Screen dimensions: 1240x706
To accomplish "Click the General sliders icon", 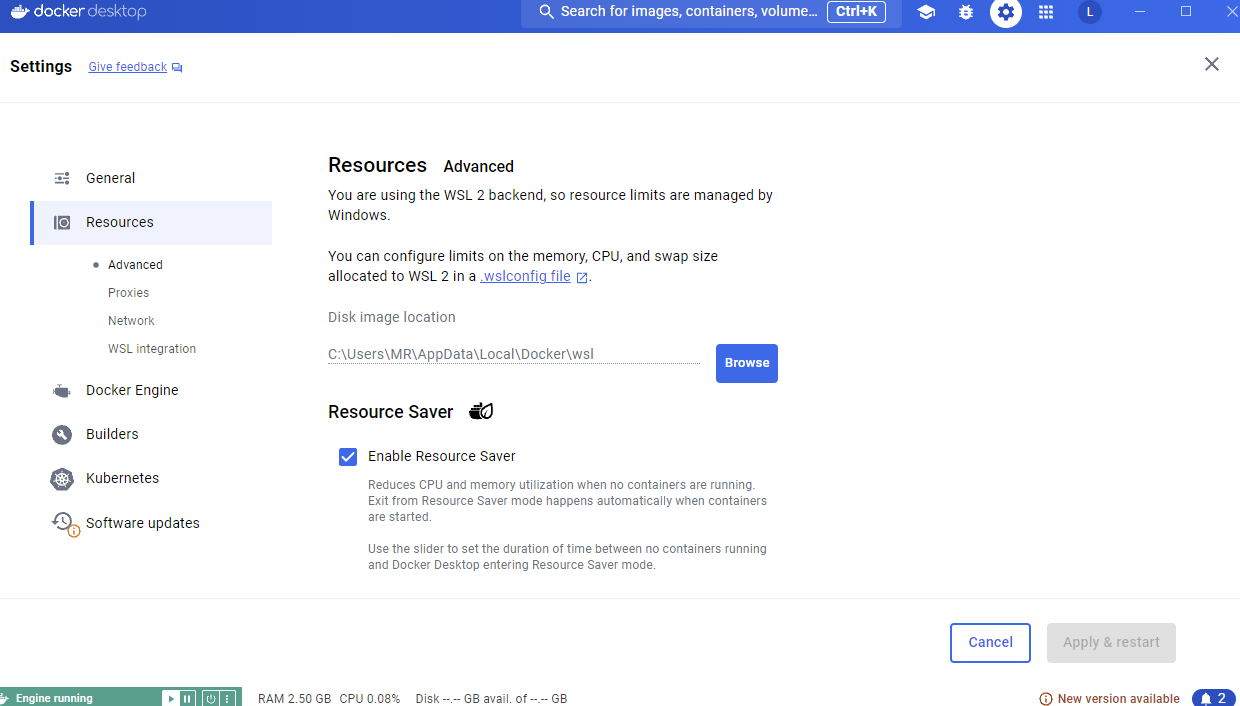I will tap(62, 178).
